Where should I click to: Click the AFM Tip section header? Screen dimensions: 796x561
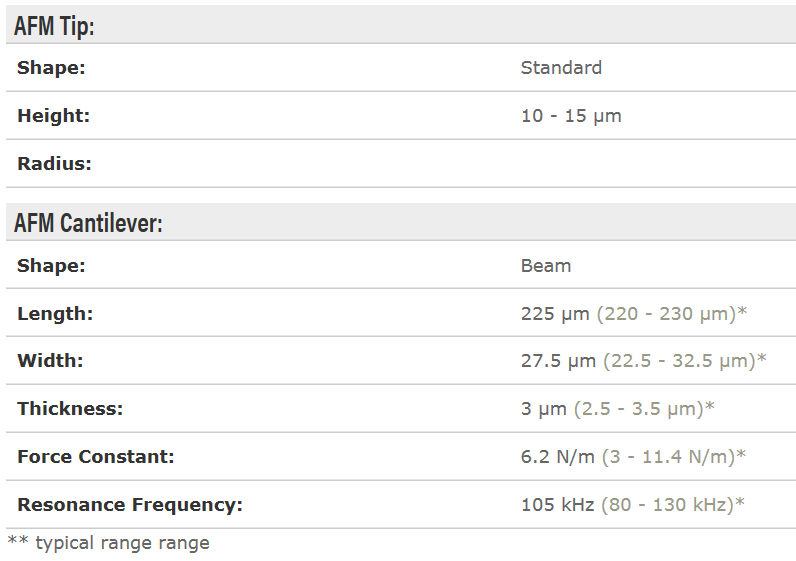point(54,26)
